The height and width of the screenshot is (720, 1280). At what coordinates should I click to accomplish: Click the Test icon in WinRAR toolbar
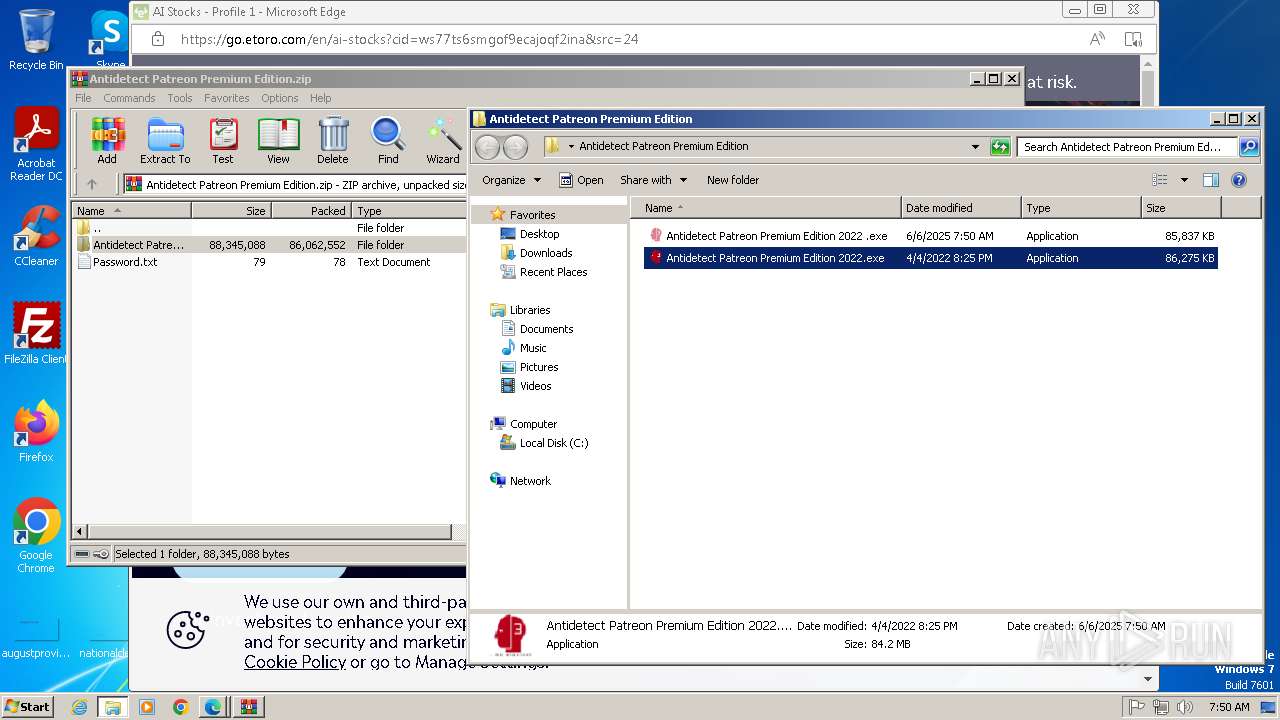coord(223,140)
